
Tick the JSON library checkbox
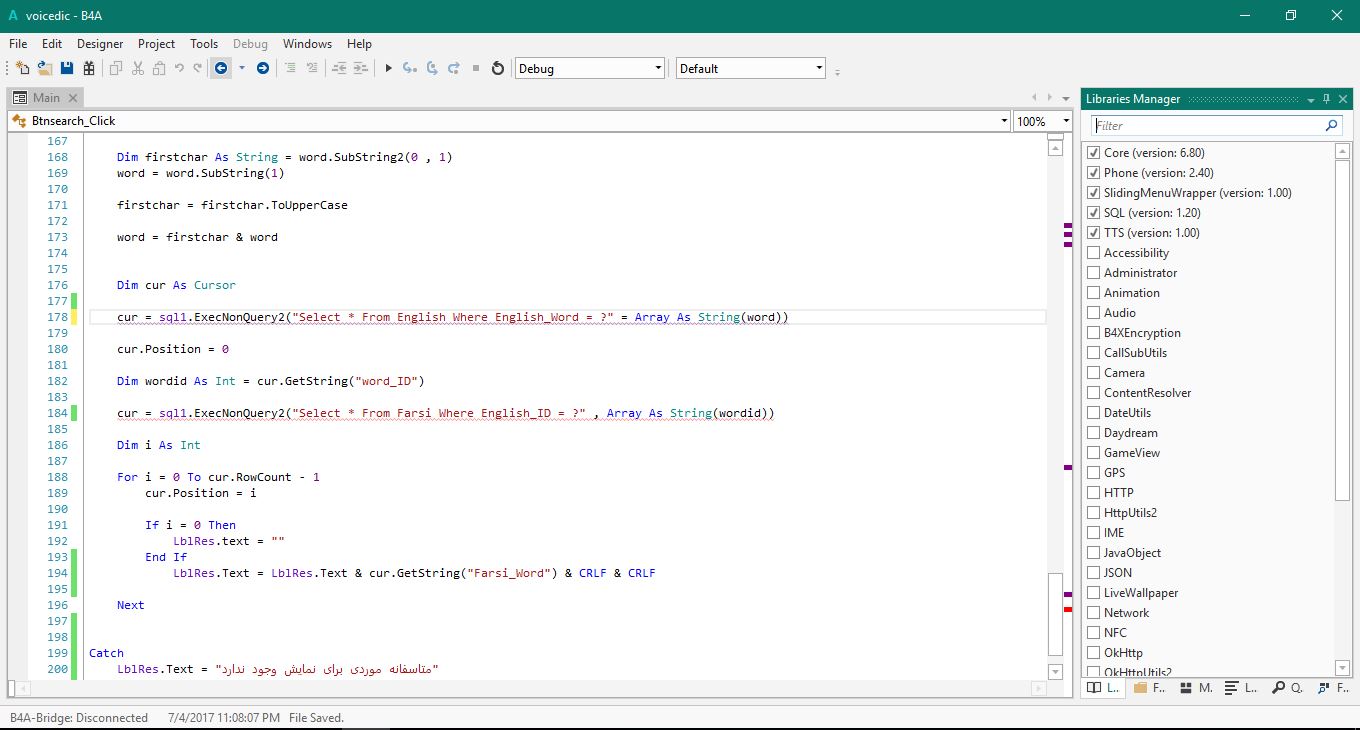coord(1093,573)
